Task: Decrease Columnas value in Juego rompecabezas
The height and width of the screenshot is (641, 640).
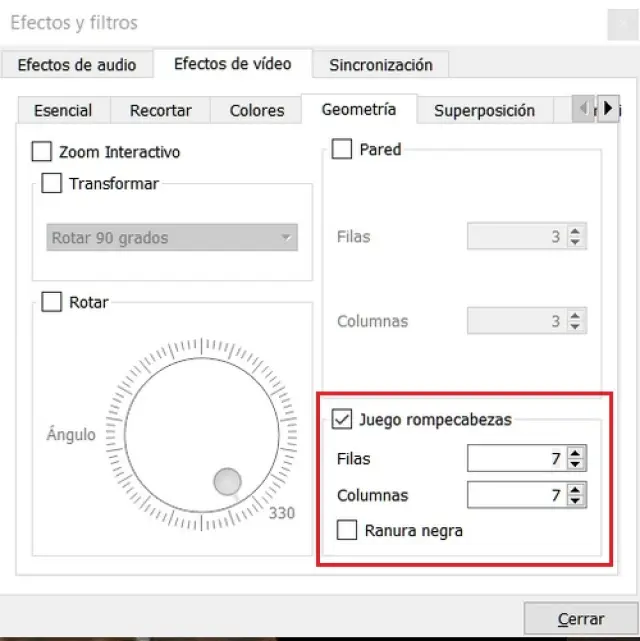Action: click(575, 500)
